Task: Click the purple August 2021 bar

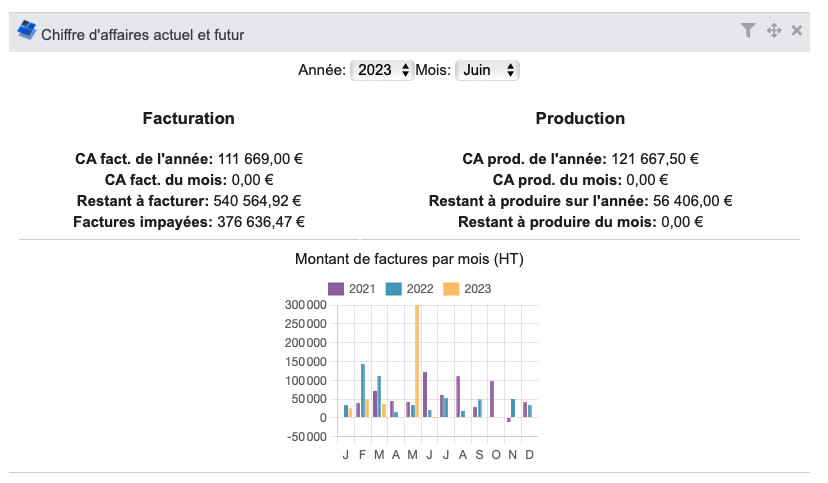Action: tap(458, 396)
